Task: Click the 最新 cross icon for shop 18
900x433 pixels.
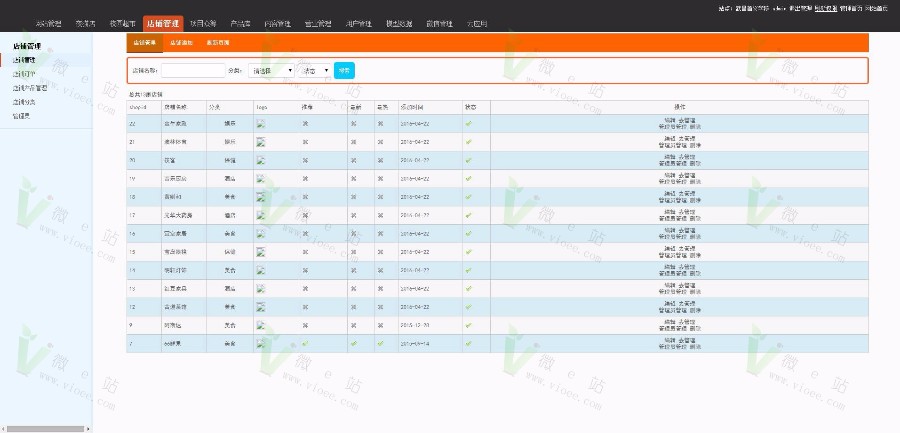Action: pos(354,196)
